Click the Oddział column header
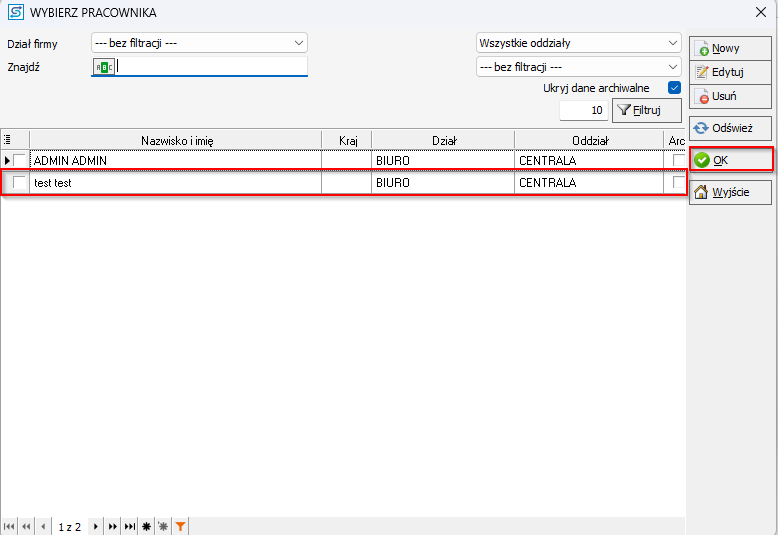The image size is (778, 535). pos(588,141)
